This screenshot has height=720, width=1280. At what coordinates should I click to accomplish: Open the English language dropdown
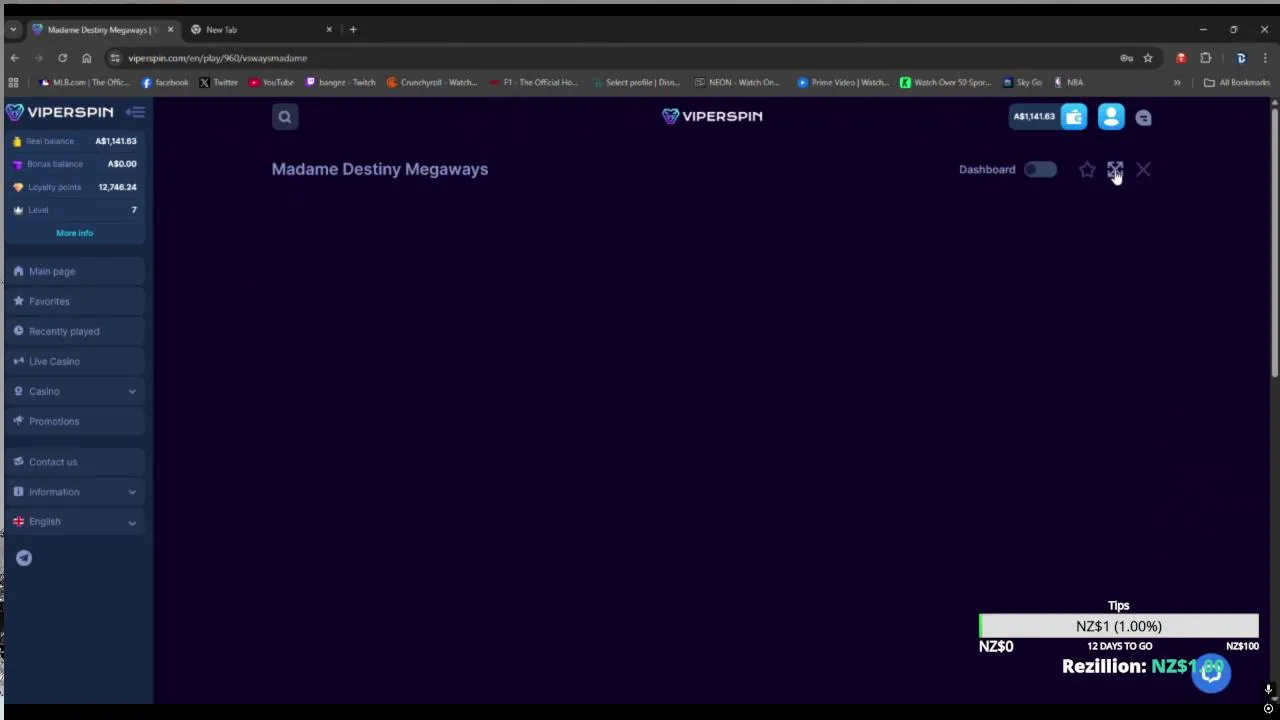75,522
